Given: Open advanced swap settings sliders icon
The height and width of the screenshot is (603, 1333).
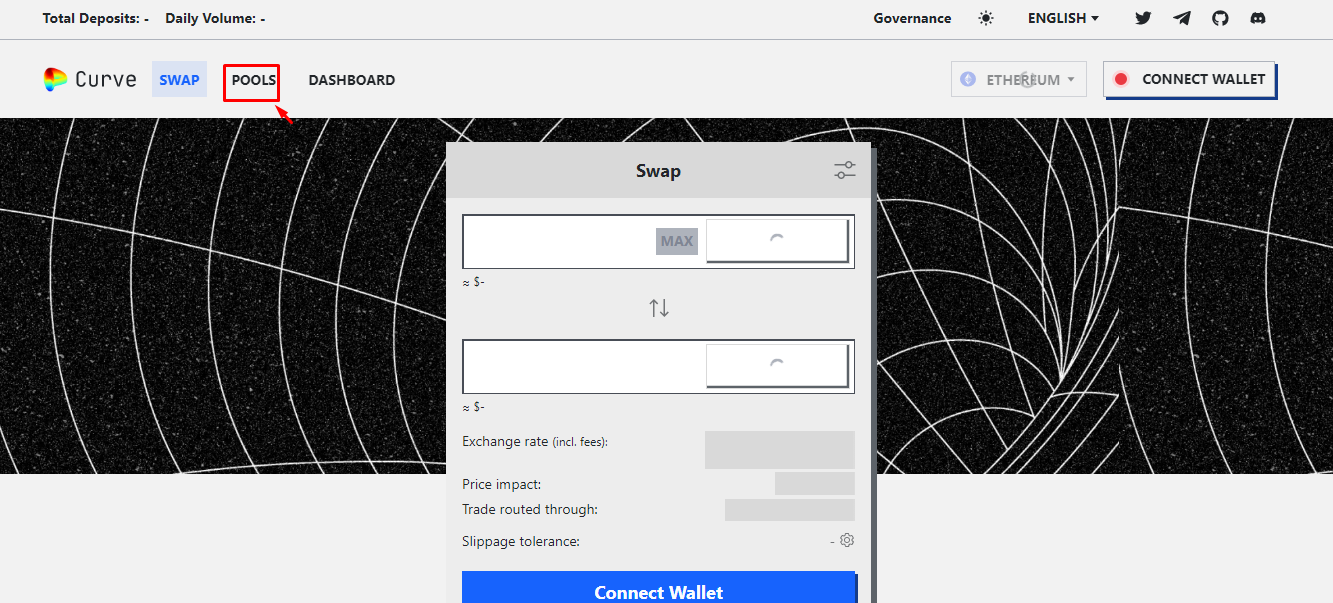Looking at the screenshot, I should [x=845, y=171].
